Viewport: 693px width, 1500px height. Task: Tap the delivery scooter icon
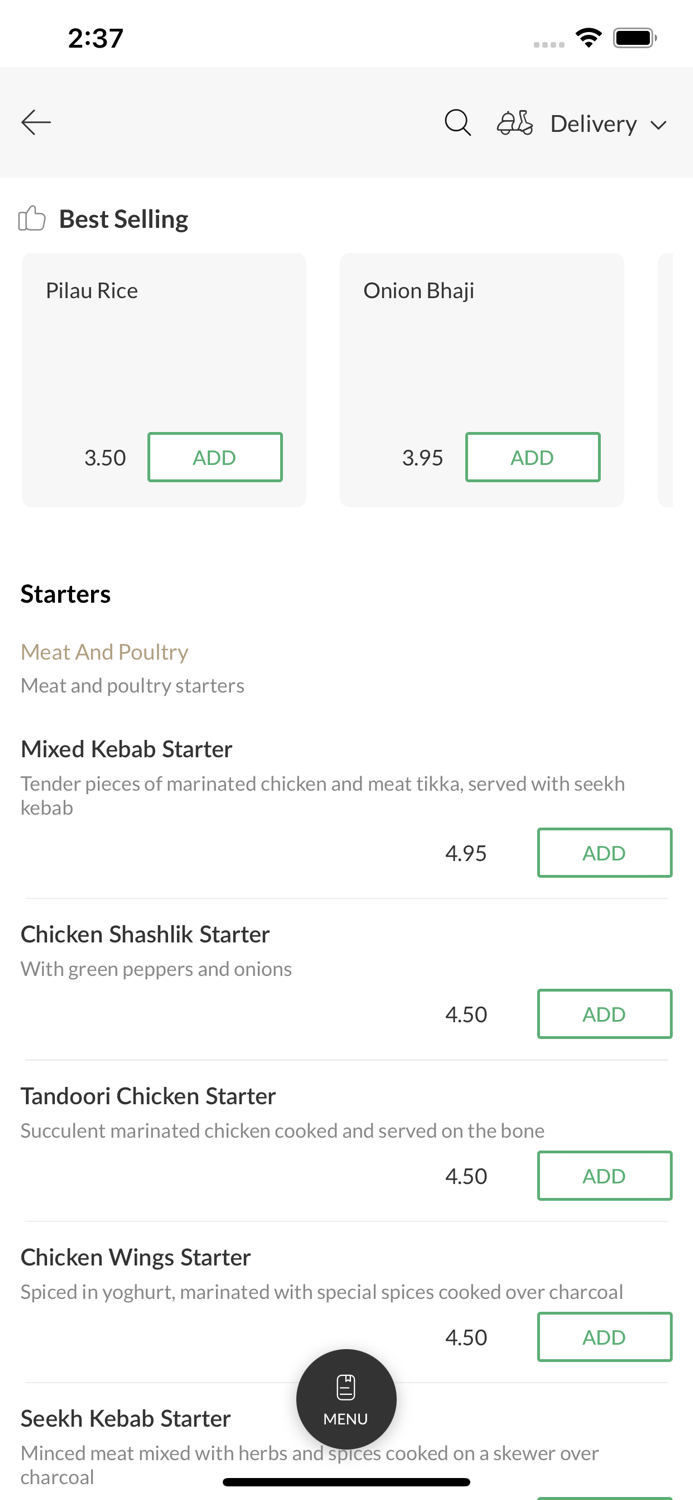pos(515,123)
